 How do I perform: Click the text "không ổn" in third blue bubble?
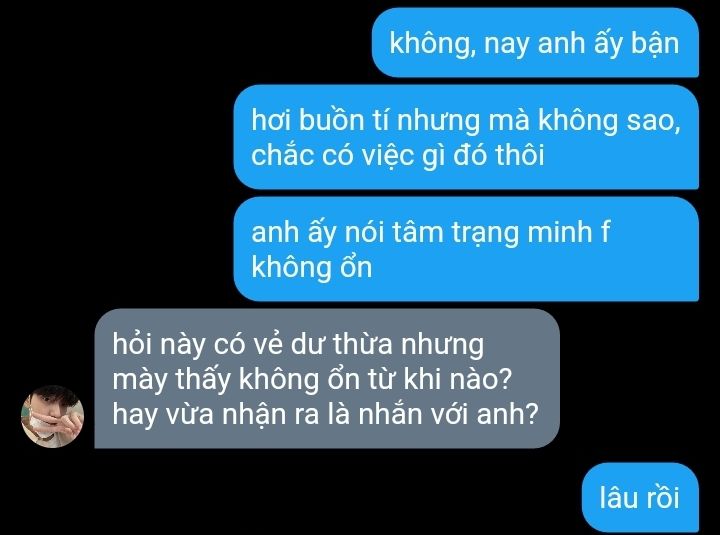pos(311,267)
